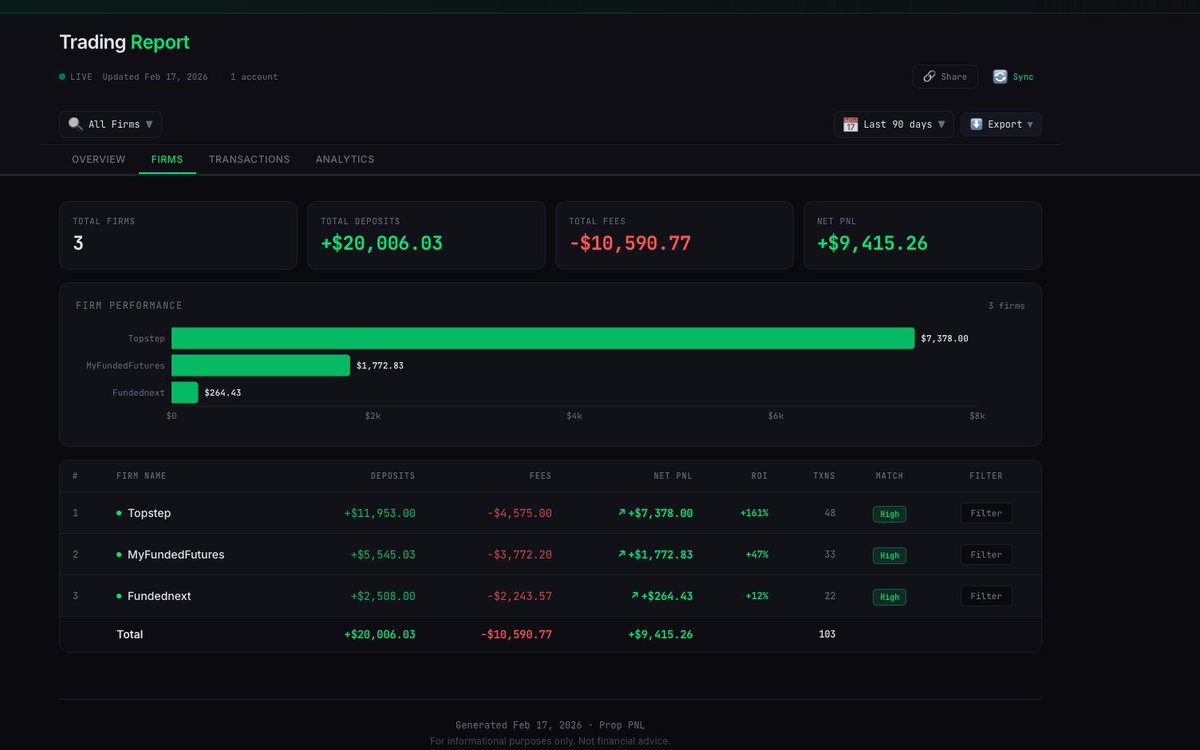1200x750 pixels.
Task: Click the green dot beside Fundednext
Action: coord(119,596)
